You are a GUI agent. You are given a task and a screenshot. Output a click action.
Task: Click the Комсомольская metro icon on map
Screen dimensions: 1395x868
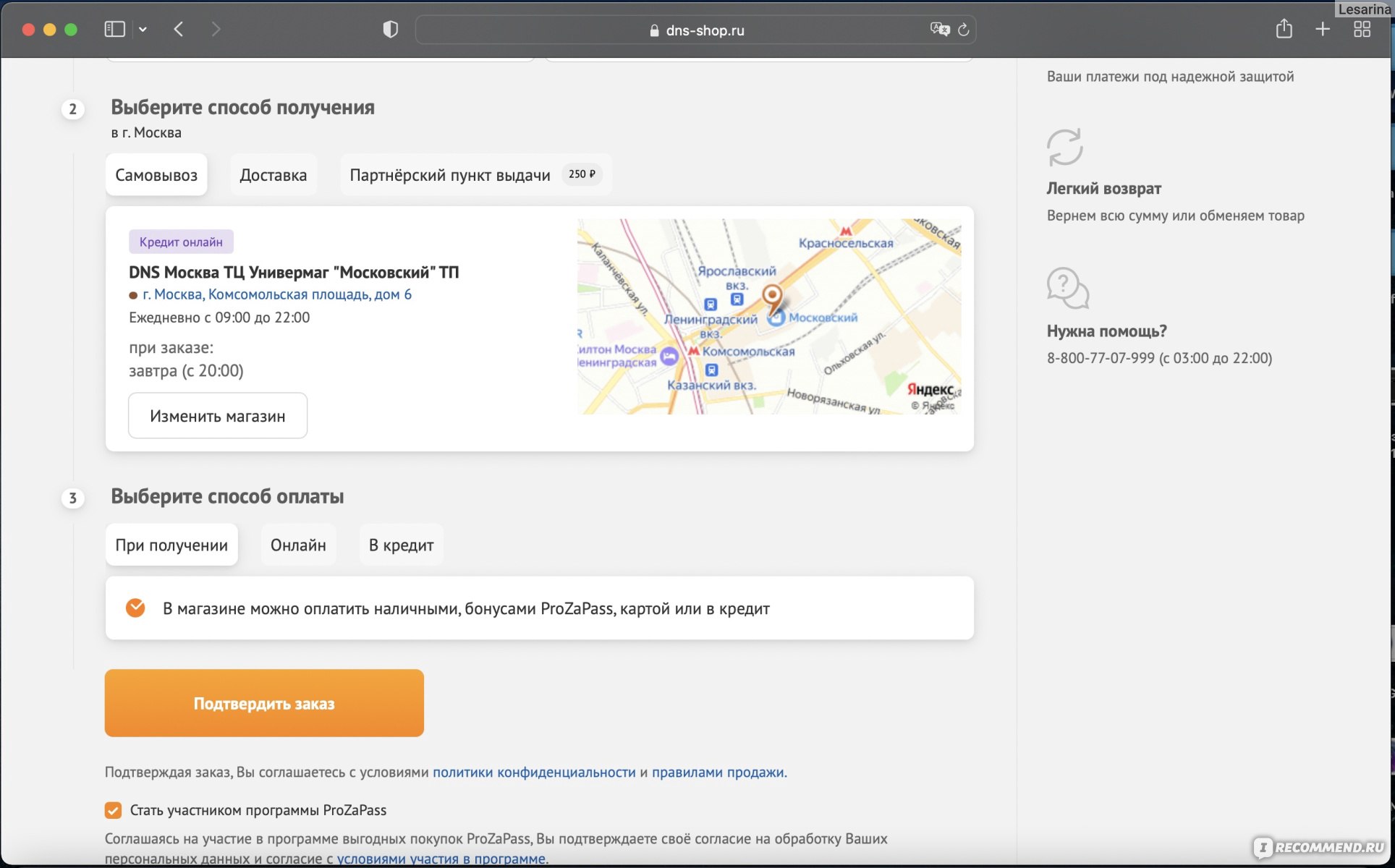point(693,351)
